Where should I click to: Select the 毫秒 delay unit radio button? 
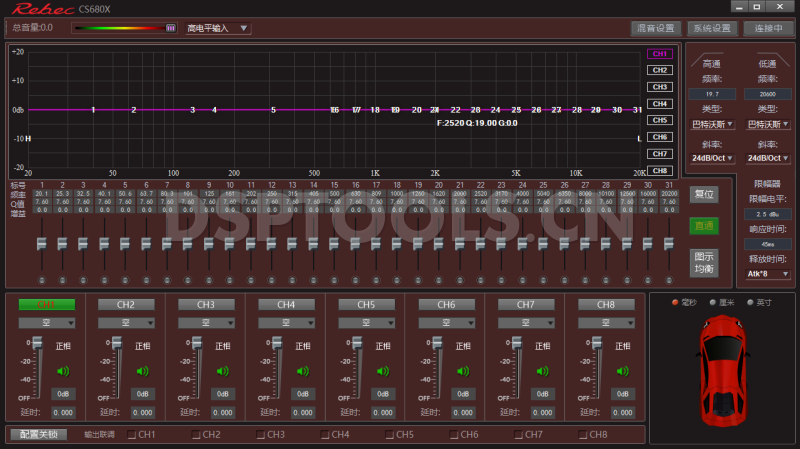pos(676,302)
